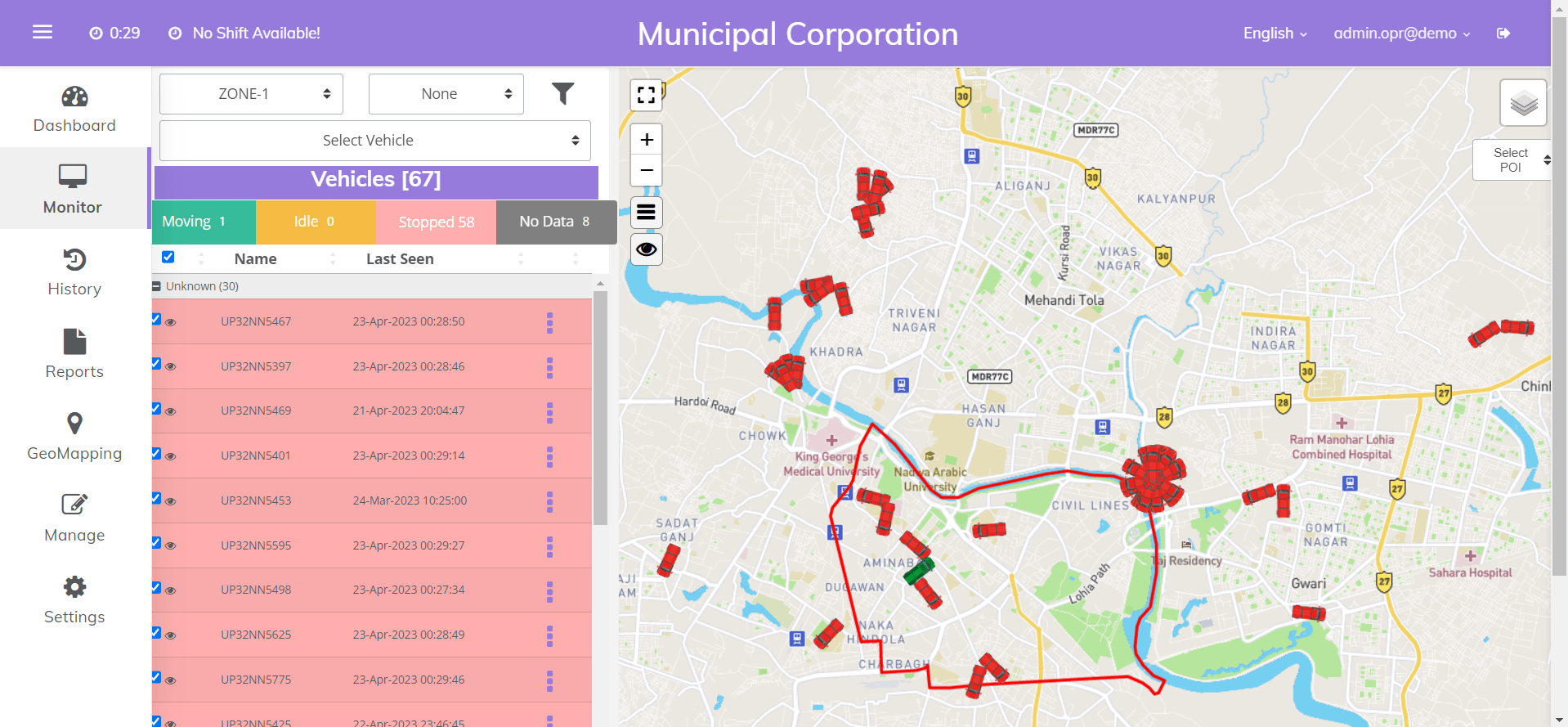The image size is (1568, 727).
Task: Toggle the select-all vehicles checkbox
Action: (x=168, y=257)
